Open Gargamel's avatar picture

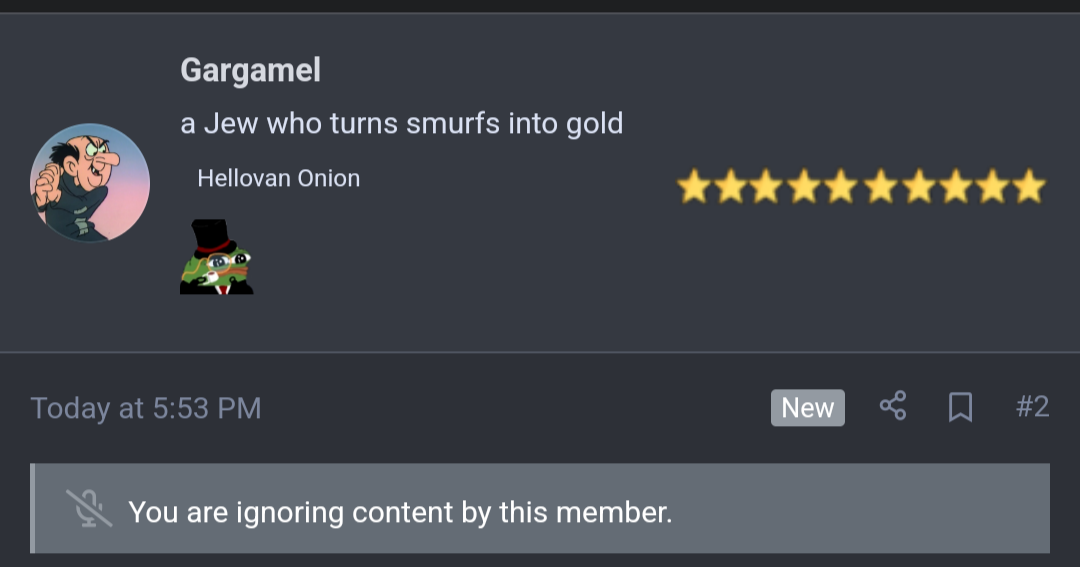coord(90,183)
